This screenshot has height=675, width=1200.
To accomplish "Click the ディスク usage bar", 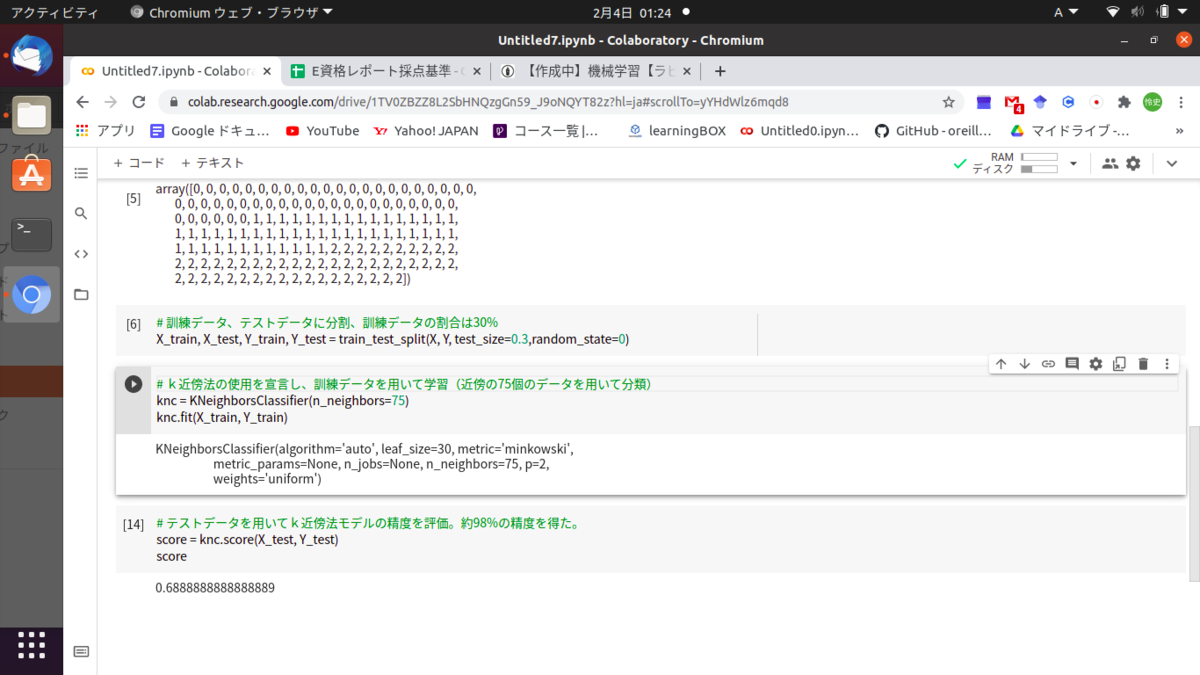I will pos(1040,169).
